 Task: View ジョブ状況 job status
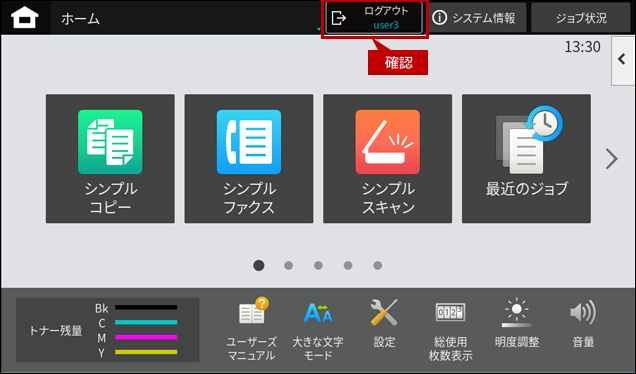point(581,18)
